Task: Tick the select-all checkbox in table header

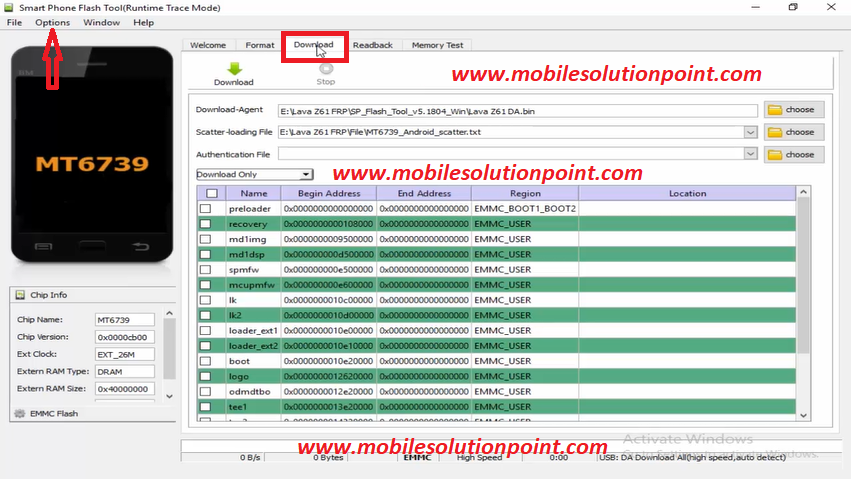Action: point(212,193)
